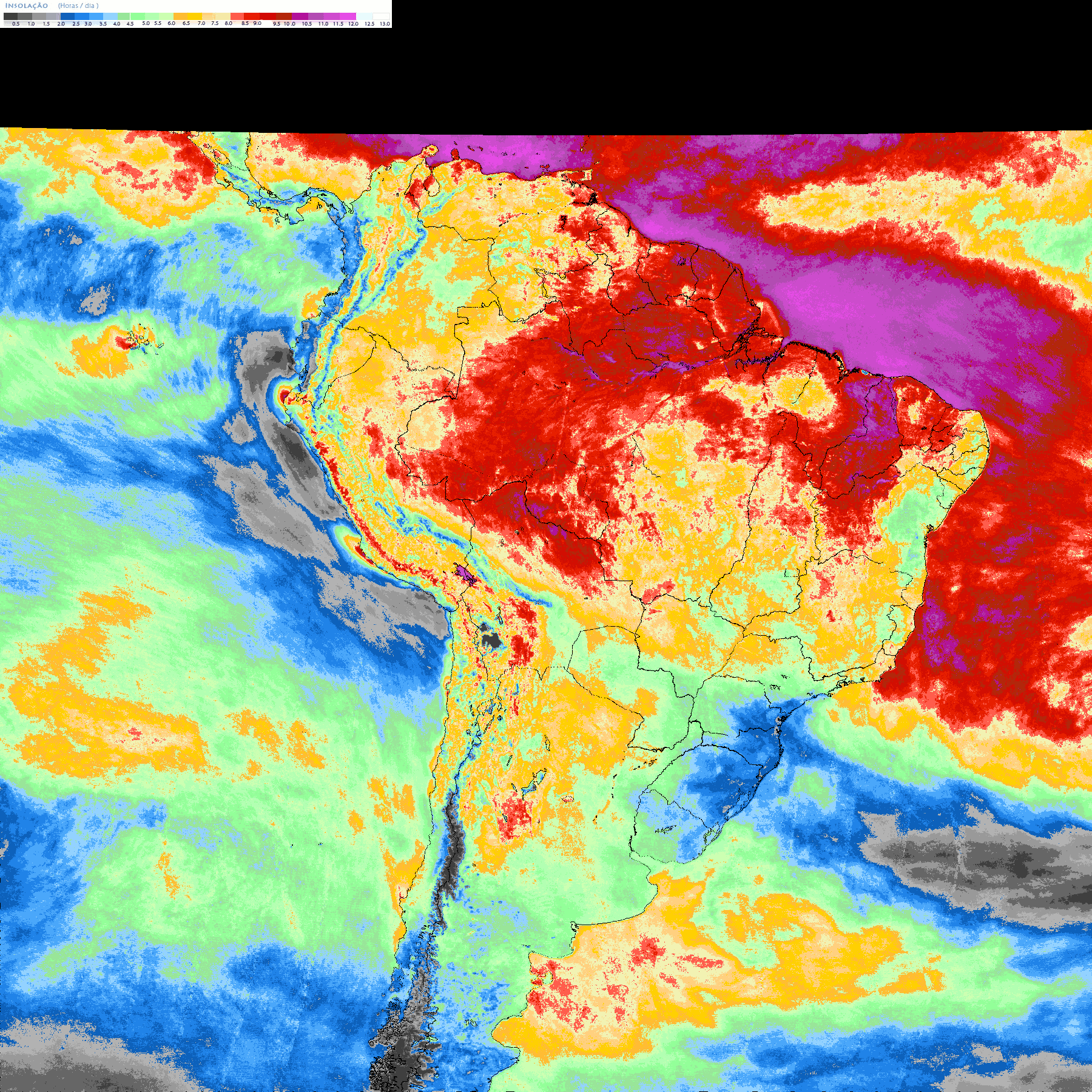Select the white 13.0 legend swatch
The image size is (1092, 1092).
point(381,16)
